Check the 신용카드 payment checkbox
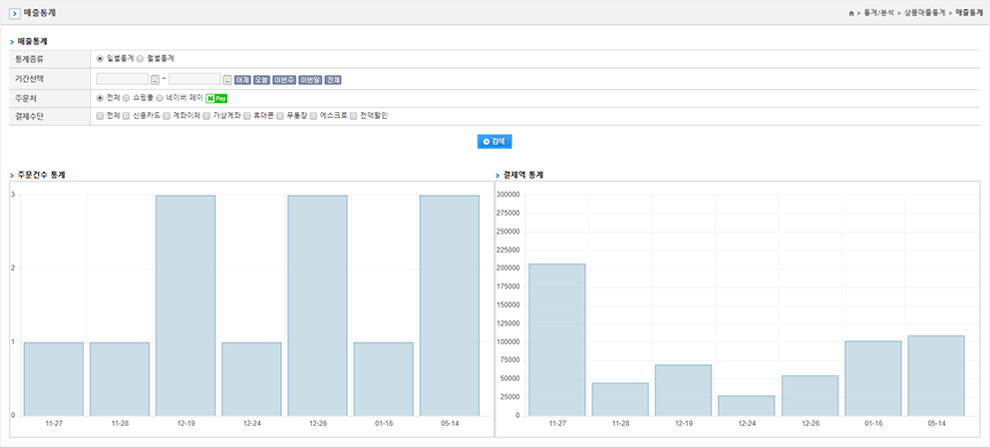 pyautogui.click(x=125, y=116)
